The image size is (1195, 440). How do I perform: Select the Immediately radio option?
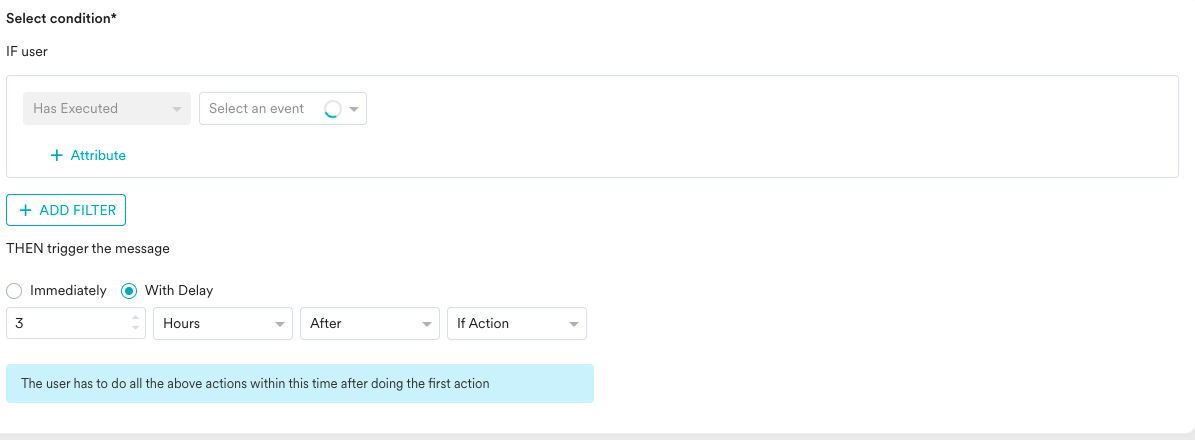14,291
